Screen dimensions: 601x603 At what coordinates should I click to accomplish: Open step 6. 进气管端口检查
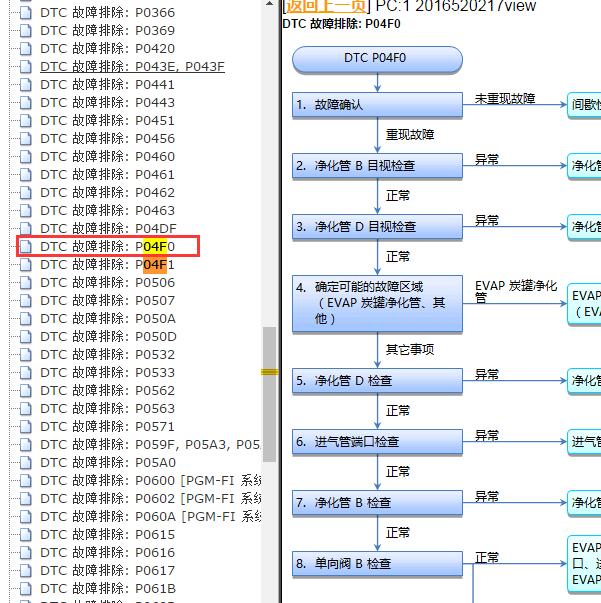click(x=377, y=442)
